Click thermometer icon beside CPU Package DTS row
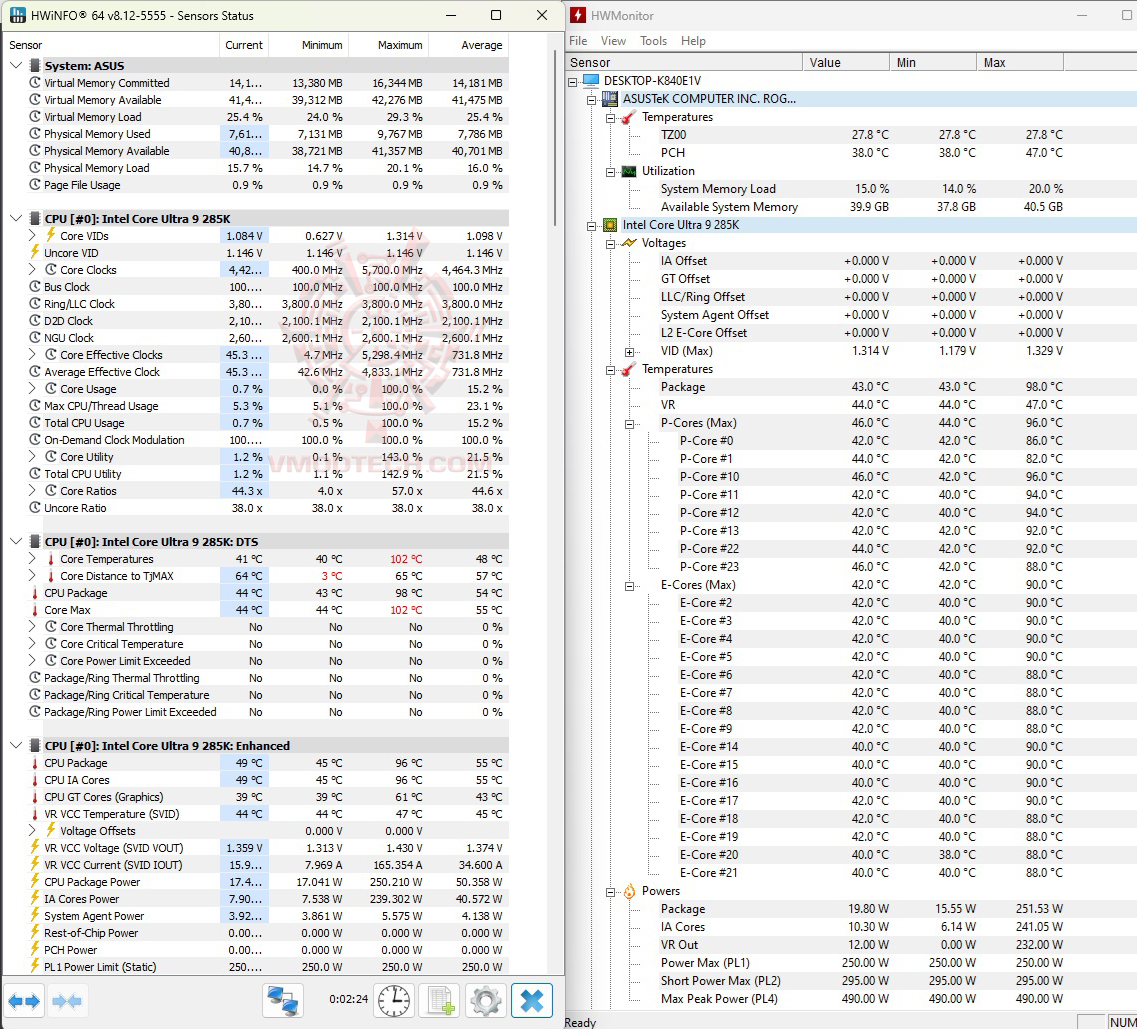 [x=34, y=593]
